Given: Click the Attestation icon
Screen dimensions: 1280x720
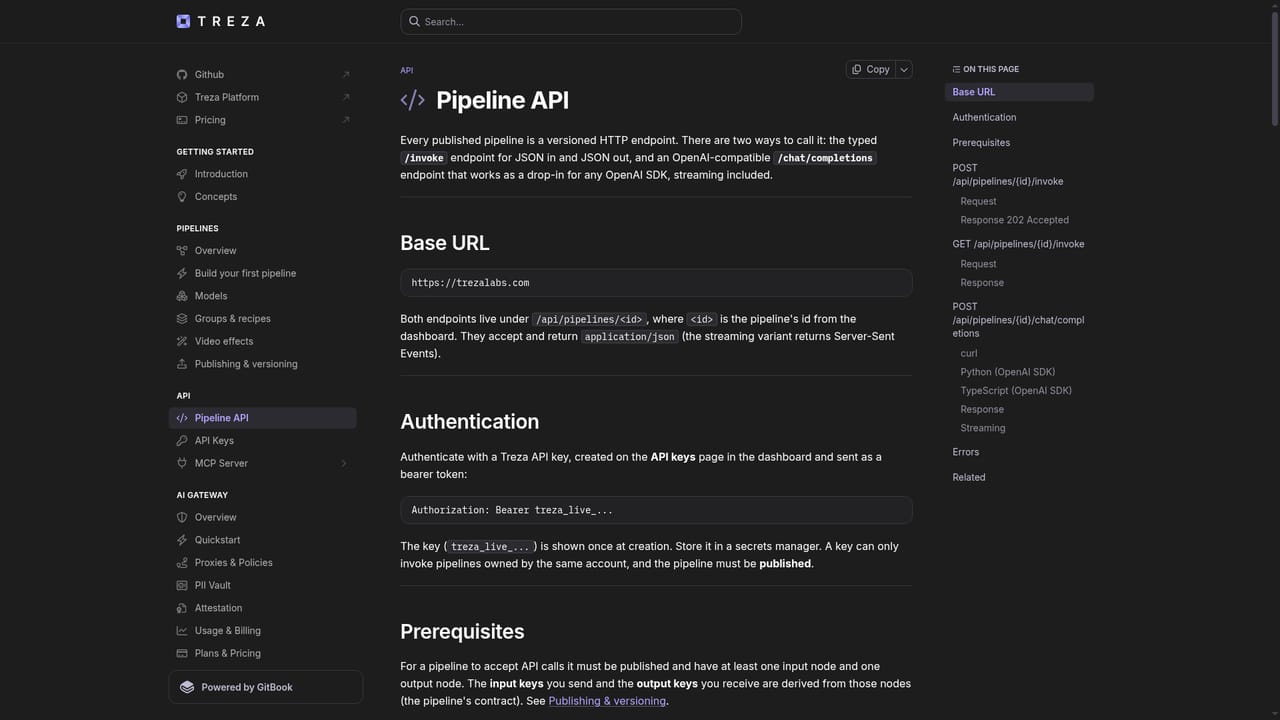Looking at the screenshot, I should (x=182, y=608).
